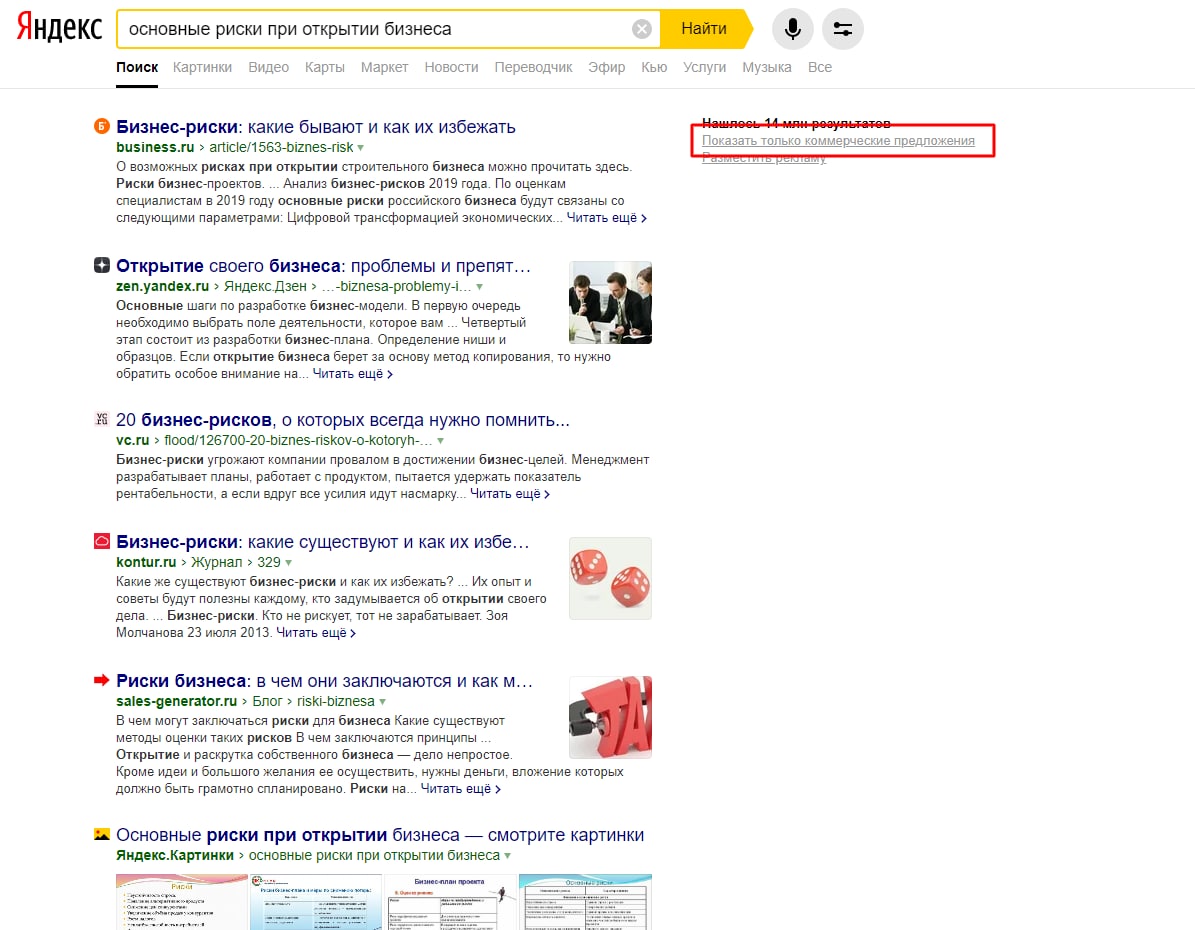Select the Поиск tab
The width and height of the screenshot is (1195, 930).
tap(137, 67)
